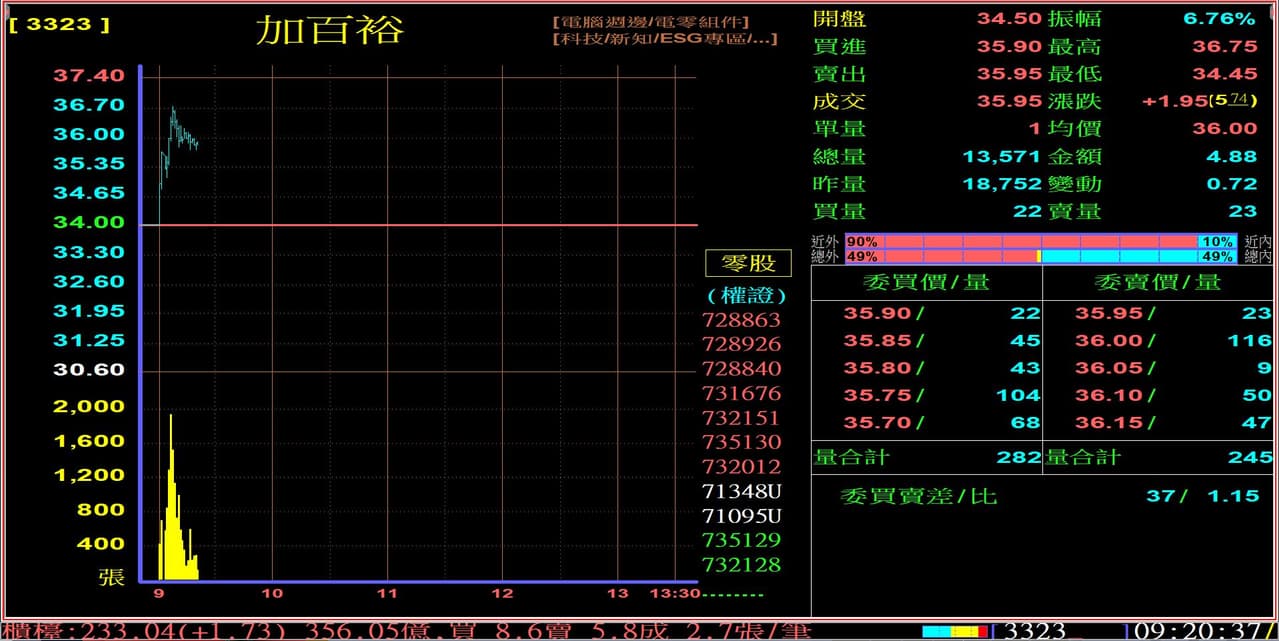
Task: Click the 3323 code input in status bar
Action: tap(1034, 631)
